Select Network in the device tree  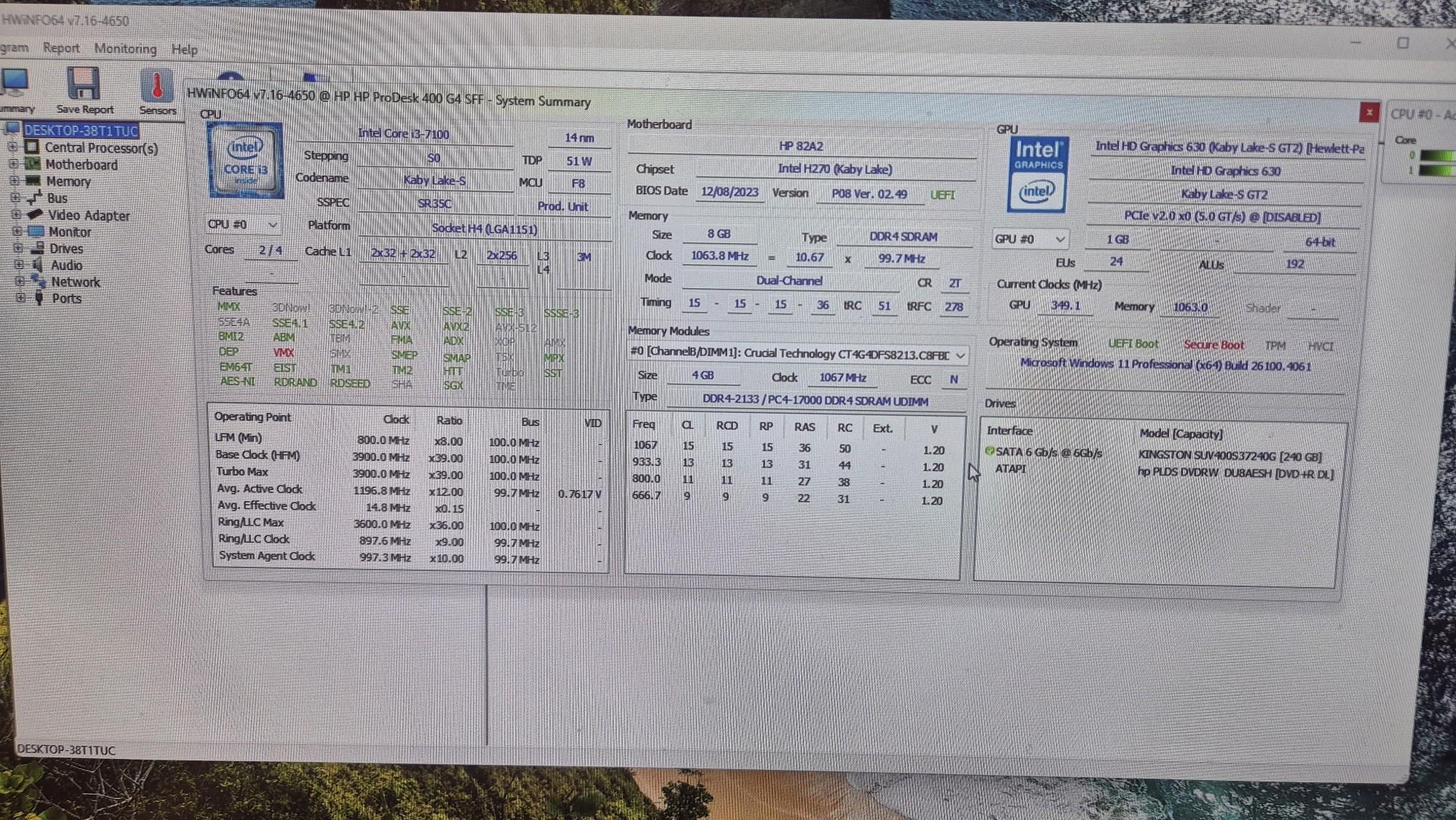click(x=76, y=282)
